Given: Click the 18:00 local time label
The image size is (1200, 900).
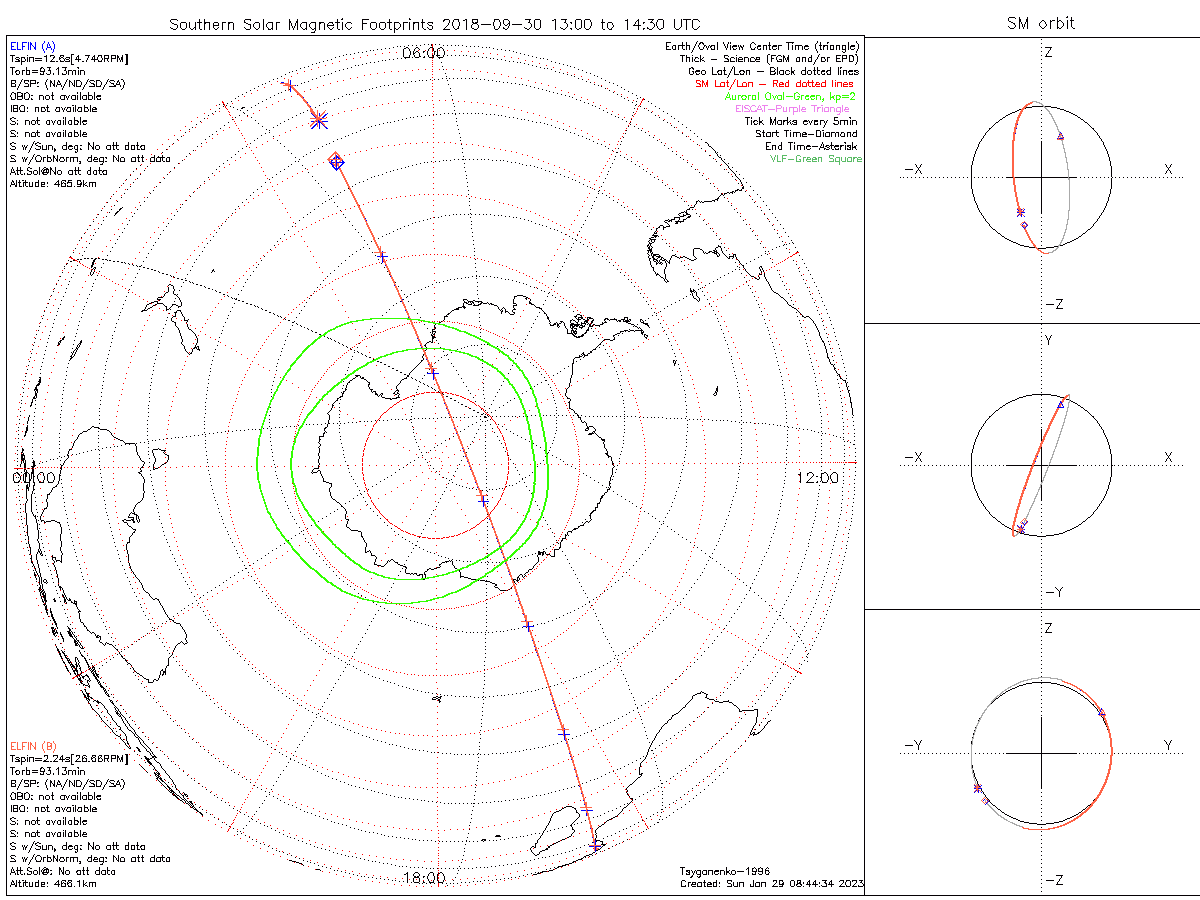Looking at the screenshot, I should [x=423, y=878].
